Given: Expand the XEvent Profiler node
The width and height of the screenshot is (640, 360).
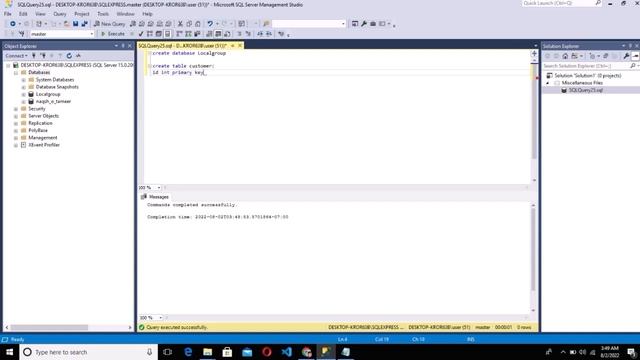Looking at the screenshot, I should coord(16,145).
